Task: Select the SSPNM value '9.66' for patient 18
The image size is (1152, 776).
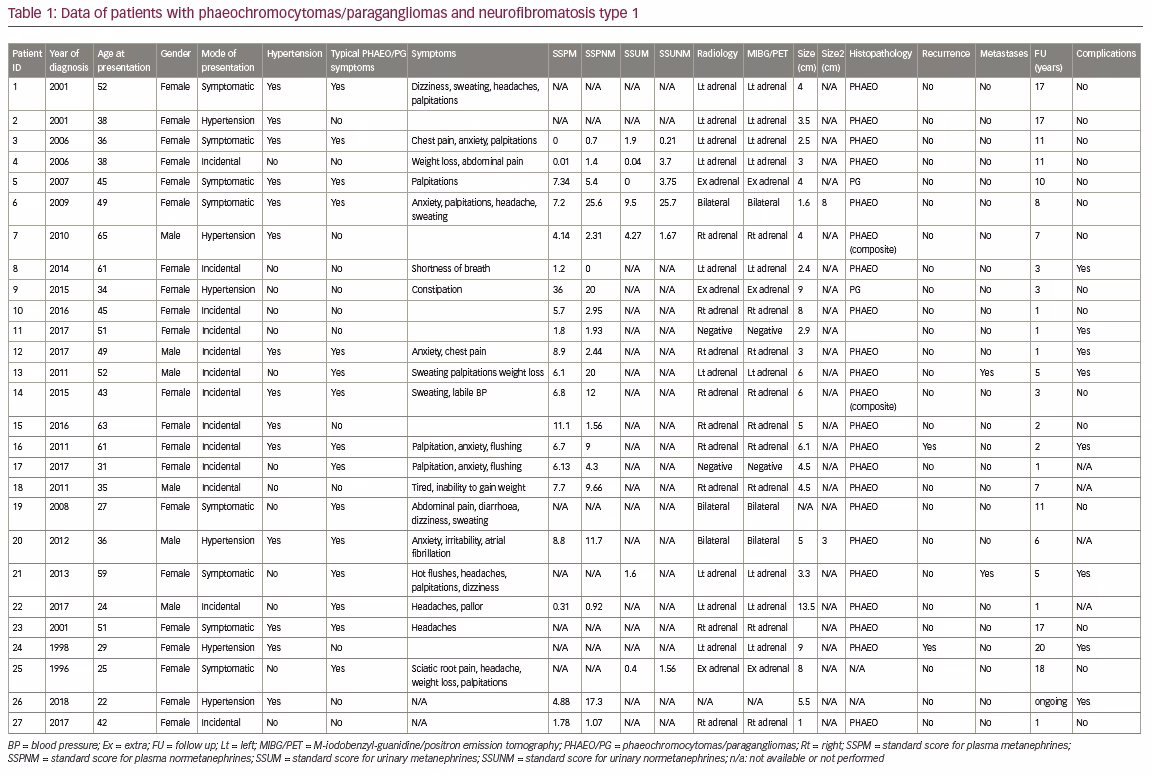Action: coord(594,487)
